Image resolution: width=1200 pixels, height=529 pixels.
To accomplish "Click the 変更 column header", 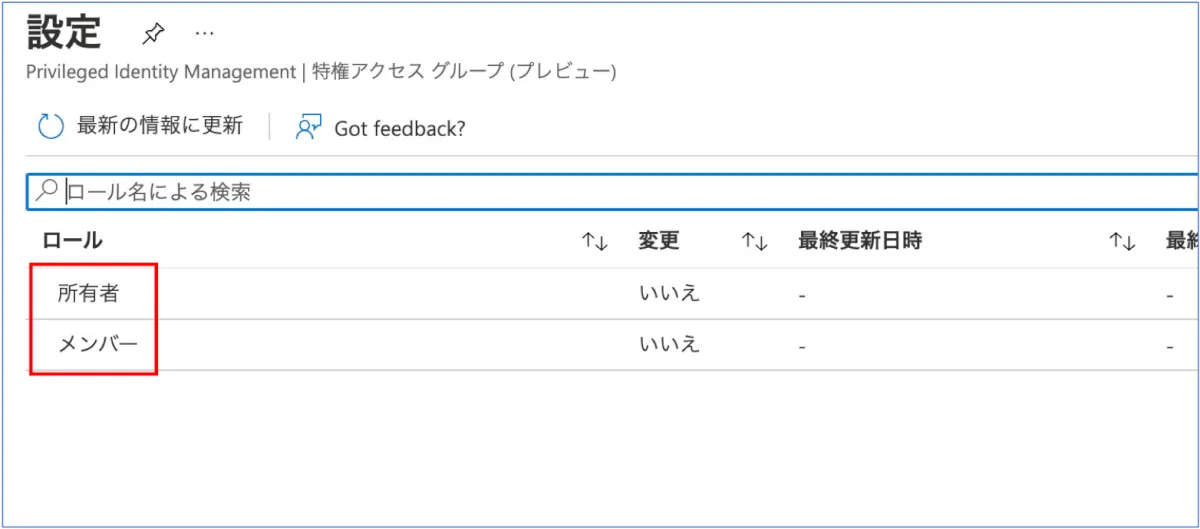I will coord(659,241).
